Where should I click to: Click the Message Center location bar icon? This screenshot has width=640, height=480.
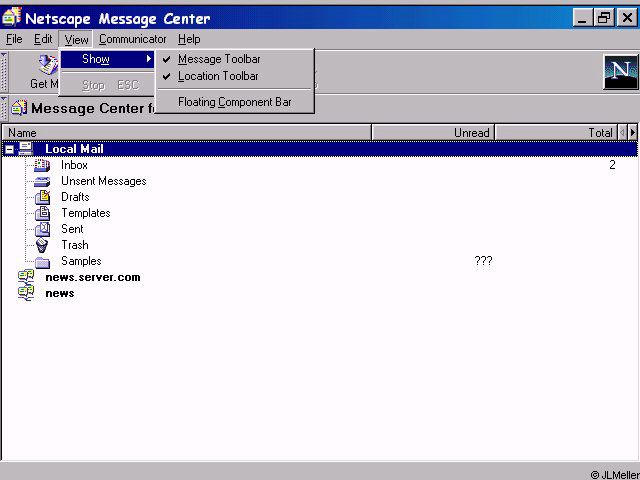19,108
